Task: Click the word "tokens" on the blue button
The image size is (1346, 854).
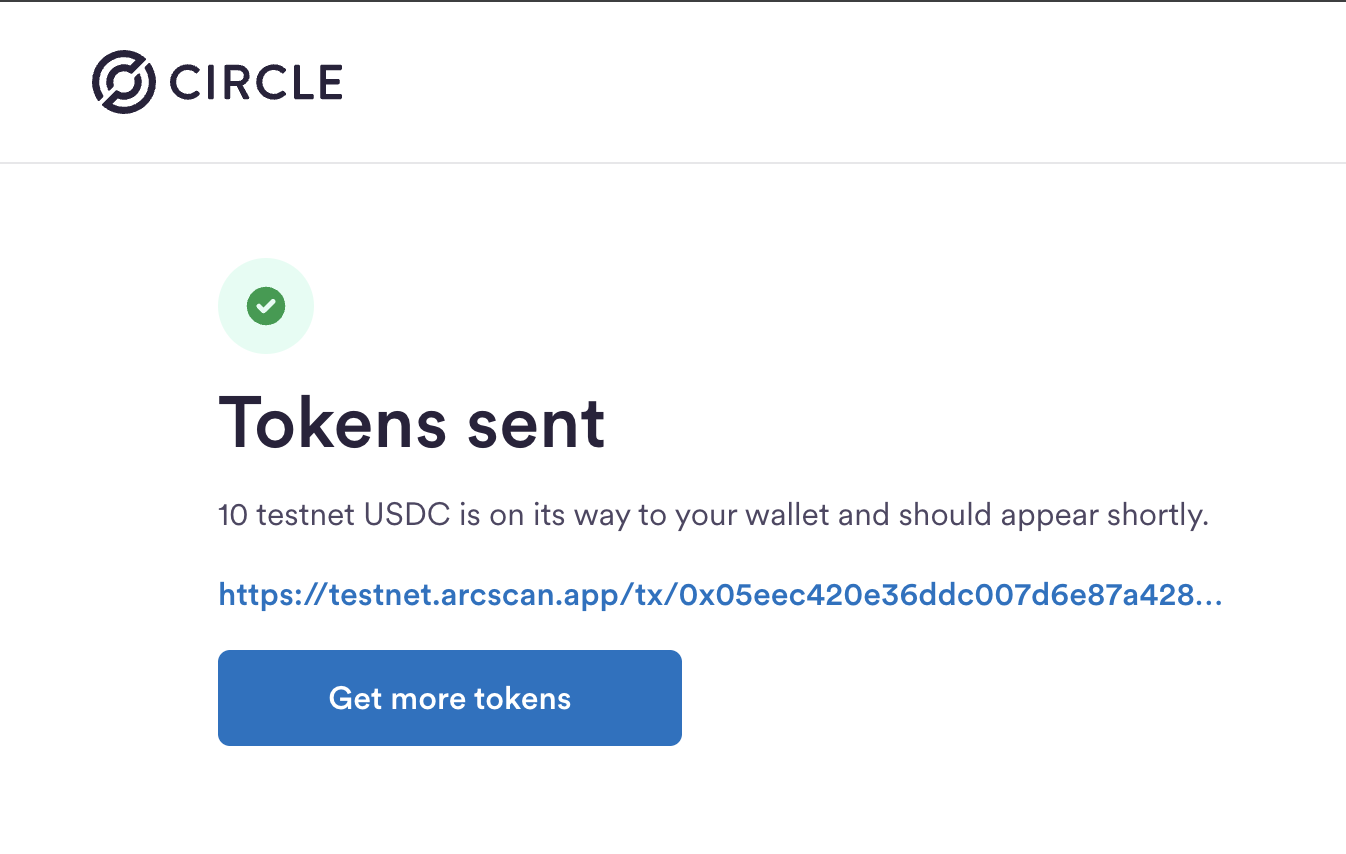Action: click(522, 698)
